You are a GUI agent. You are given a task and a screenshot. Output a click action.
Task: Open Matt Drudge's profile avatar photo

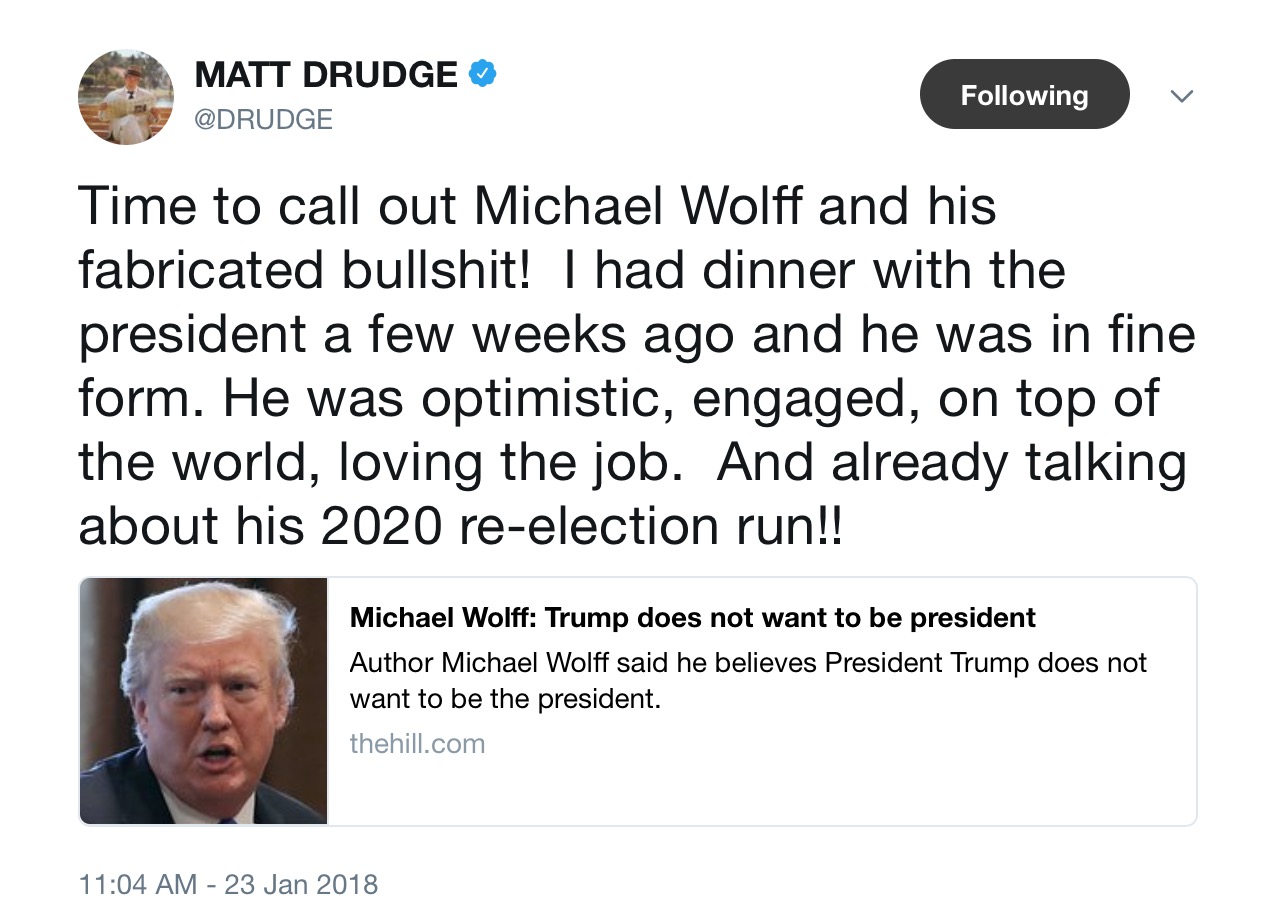tap(126, 97)
